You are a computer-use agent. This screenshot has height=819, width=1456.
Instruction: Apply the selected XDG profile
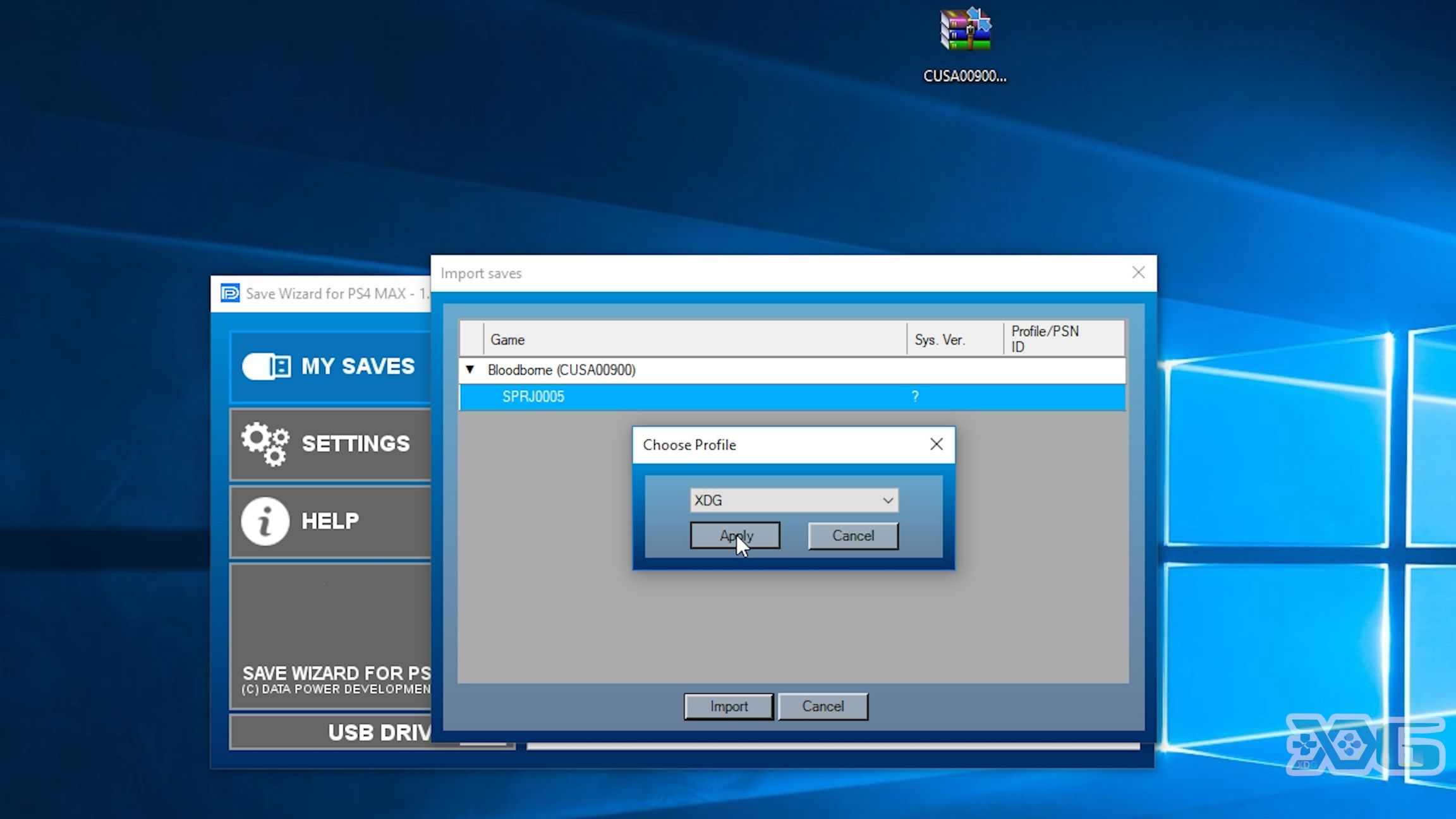[x=735, y=535]
